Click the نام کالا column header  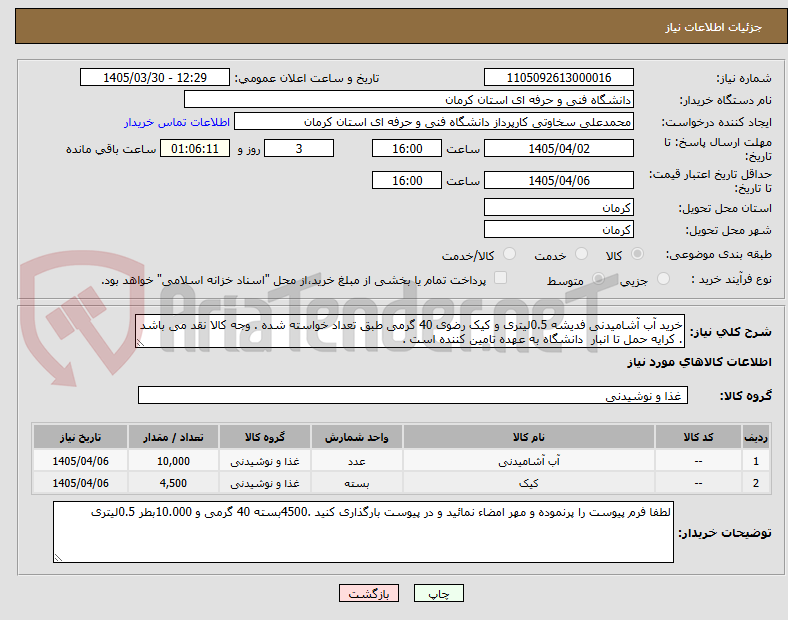tap(529, 437)
